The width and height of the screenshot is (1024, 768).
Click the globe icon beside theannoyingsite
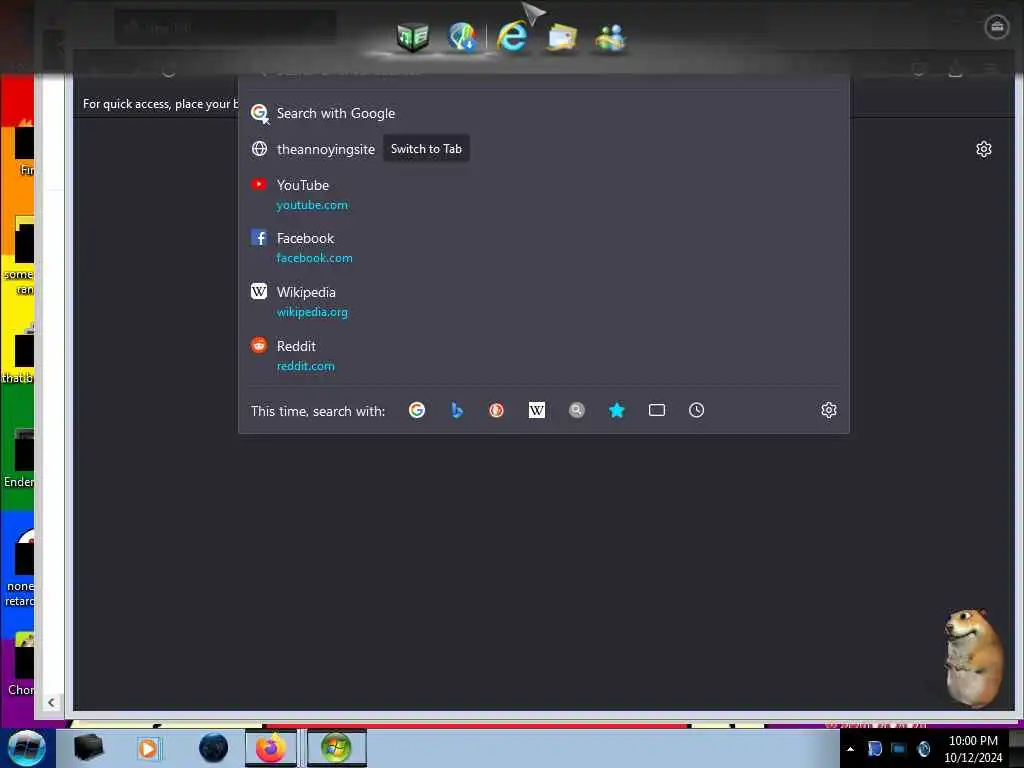259,149
